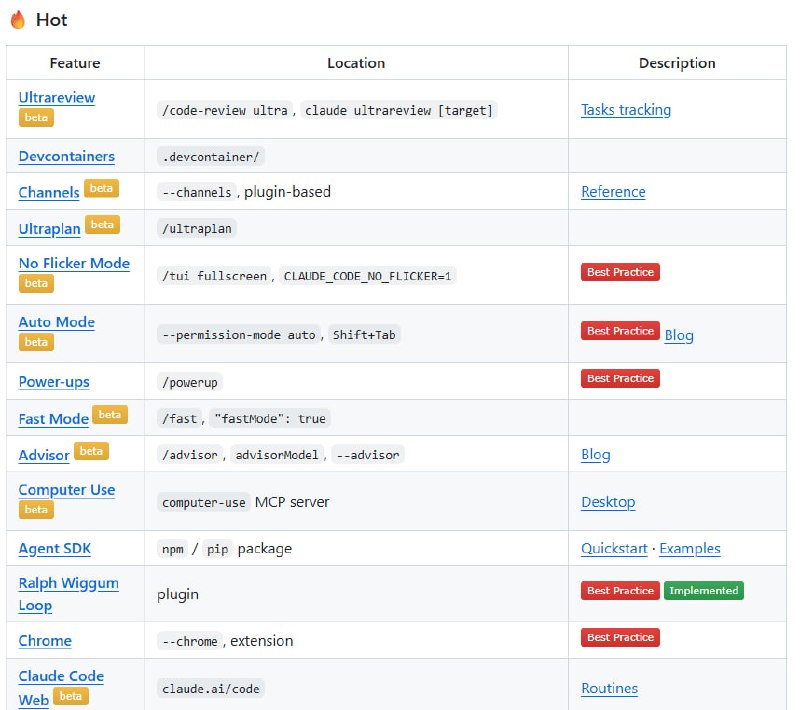Click the /ultraplan code snippet

pos(196,229)
